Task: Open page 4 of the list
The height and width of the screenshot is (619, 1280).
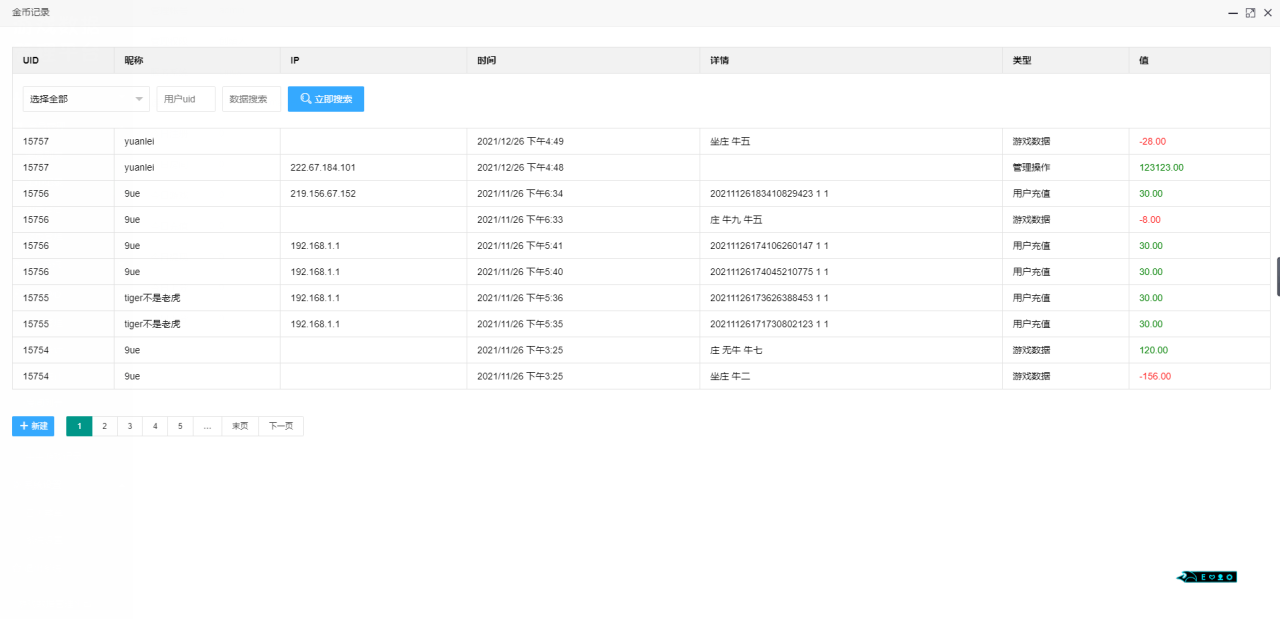Action: coord(155,426)
